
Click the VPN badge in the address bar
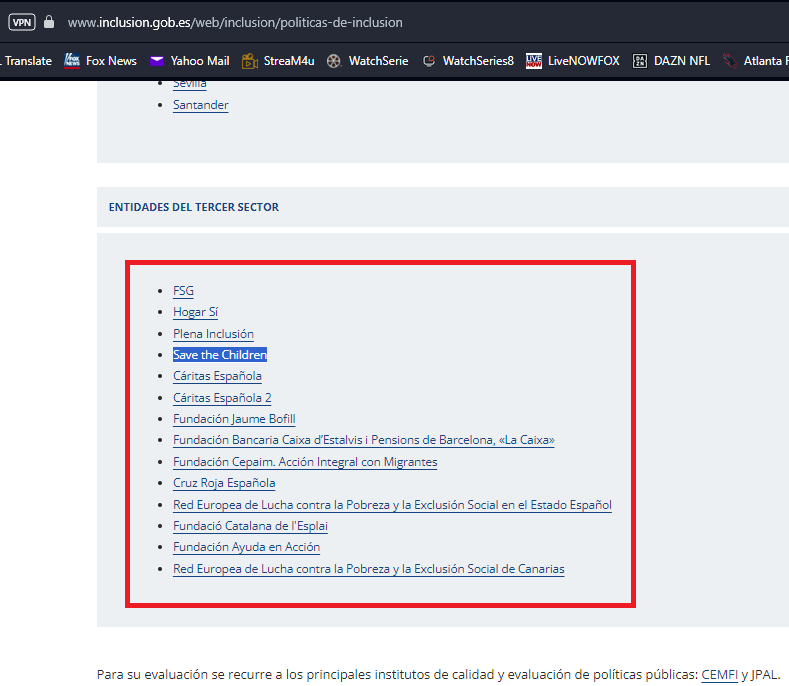click(22, 22)
